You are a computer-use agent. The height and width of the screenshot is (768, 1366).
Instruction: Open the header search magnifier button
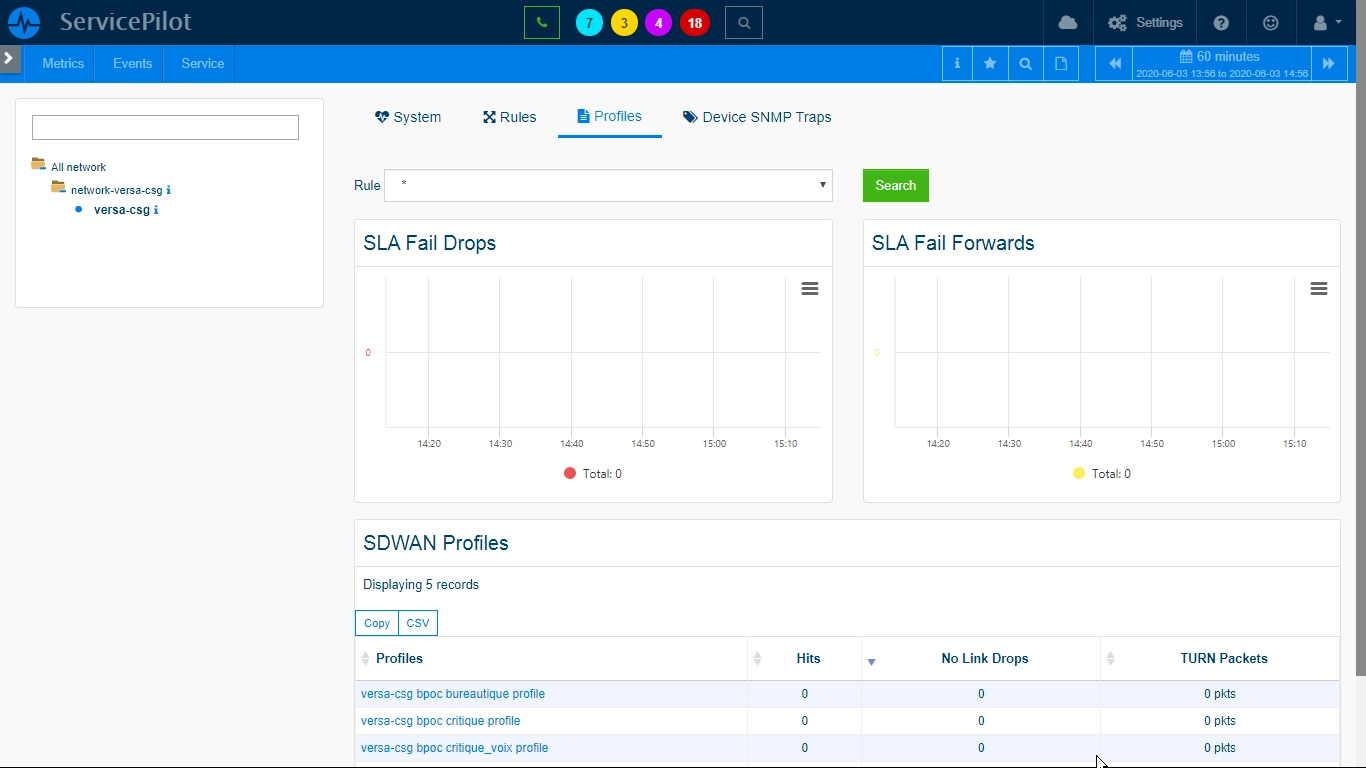click(x=743, y=22)
